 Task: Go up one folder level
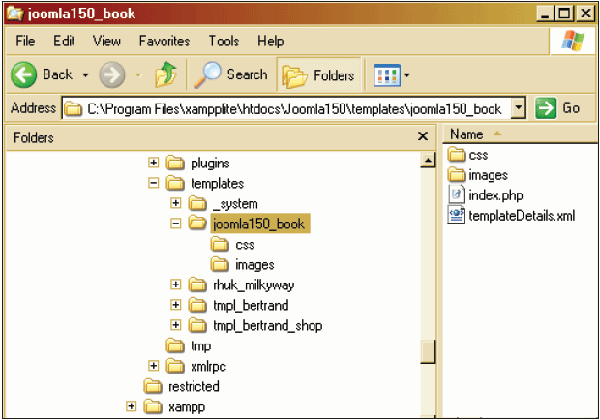tap(166, 74)
